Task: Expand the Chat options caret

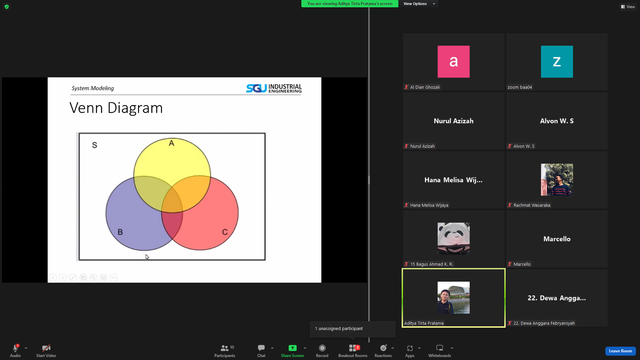Action: click(x=272, y=348)
